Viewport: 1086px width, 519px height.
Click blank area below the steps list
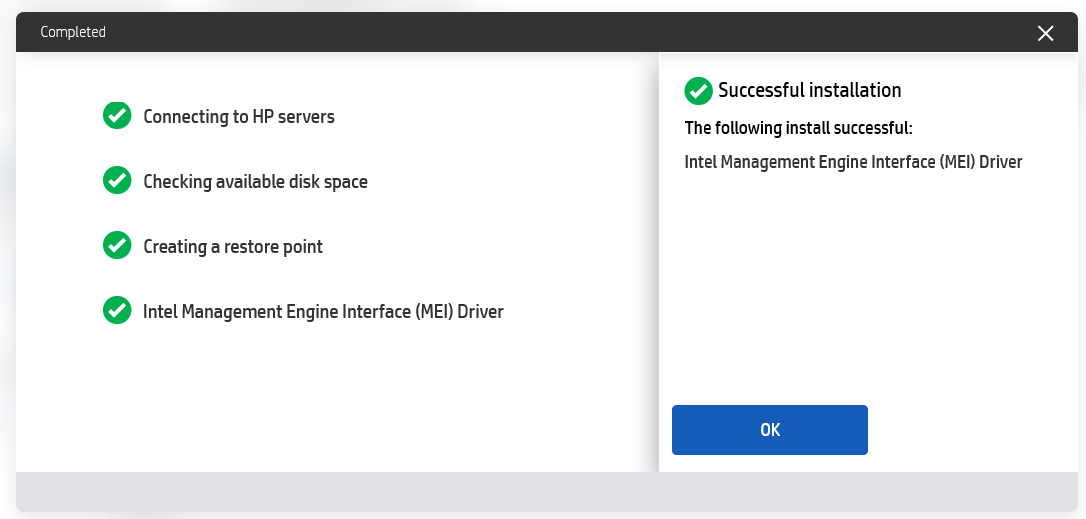[x=330, y=400]
